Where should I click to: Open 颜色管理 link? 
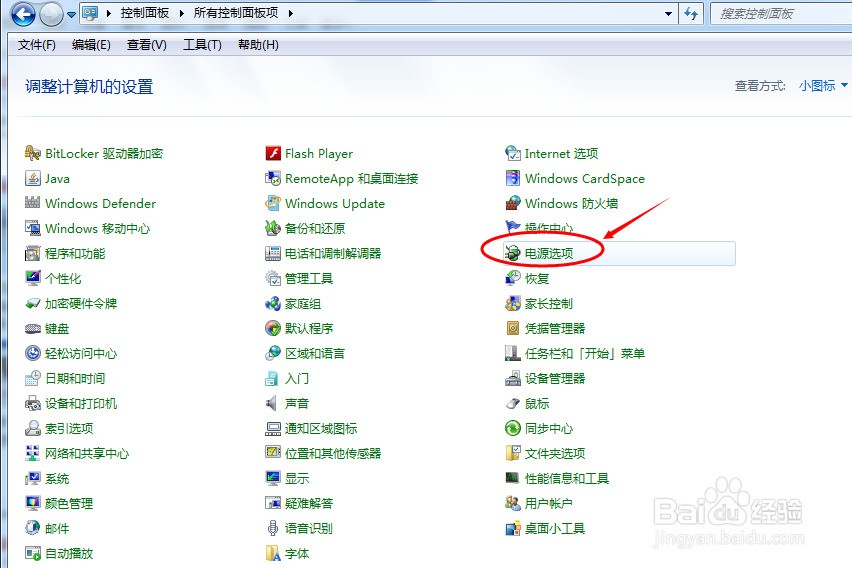pyautogui.click(x=69, y=503)
